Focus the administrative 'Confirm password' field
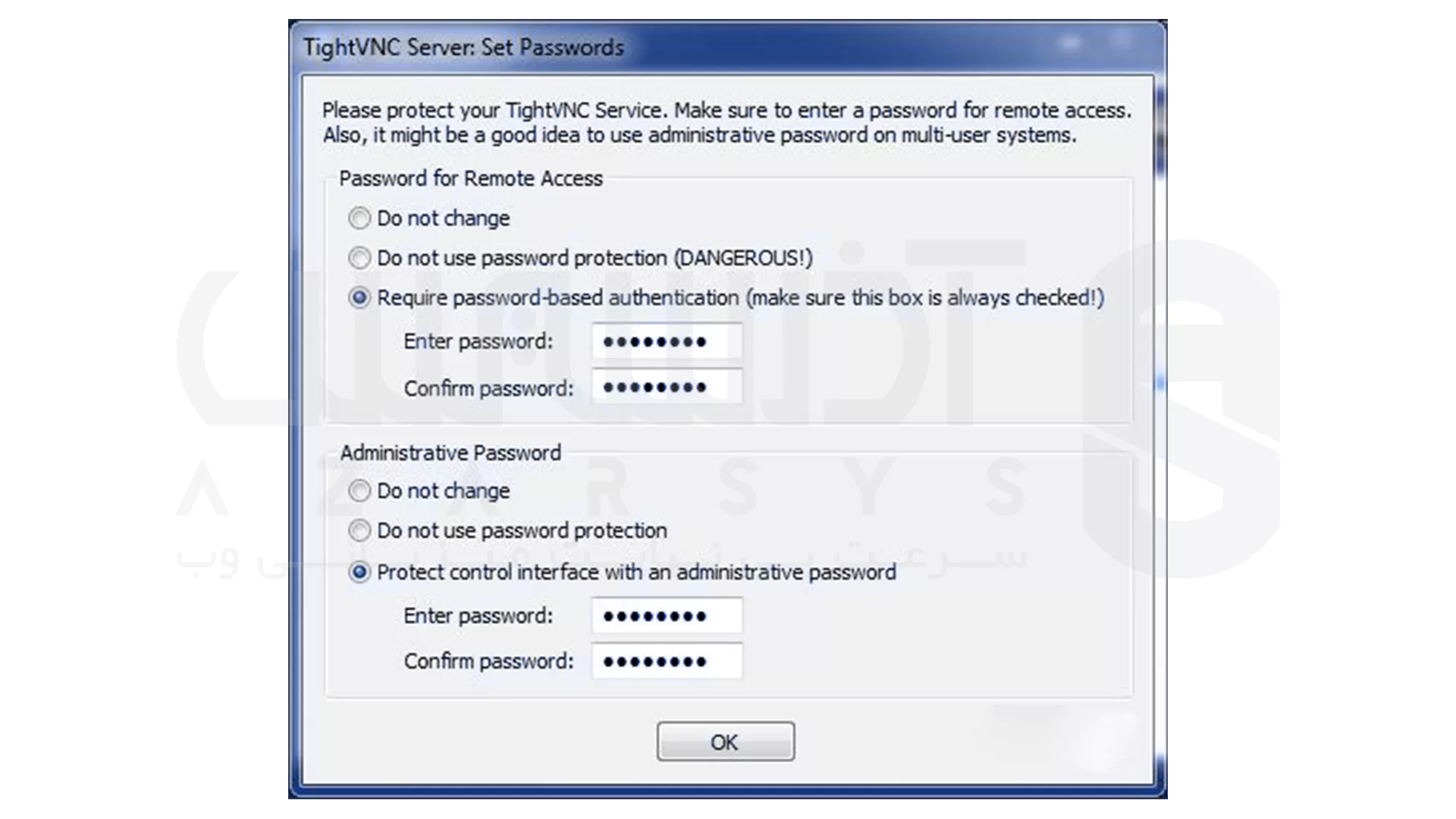1456x819 pixels. pos(667,661)
